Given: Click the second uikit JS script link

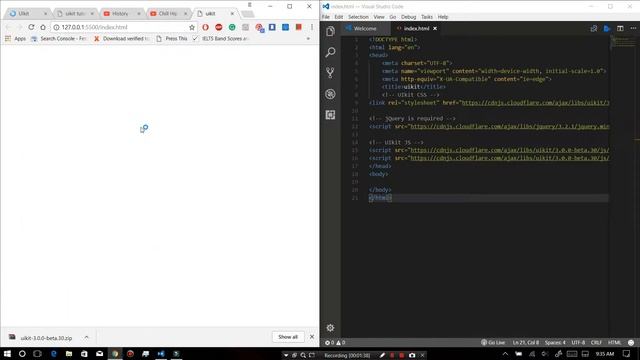Looking at the screenshot, I should 509,158.
